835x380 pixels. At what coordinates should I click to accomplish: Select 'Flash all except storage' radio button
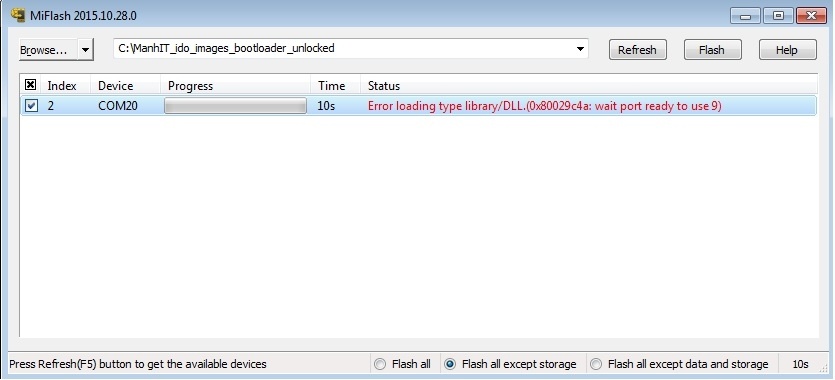[x=450, y=364]
